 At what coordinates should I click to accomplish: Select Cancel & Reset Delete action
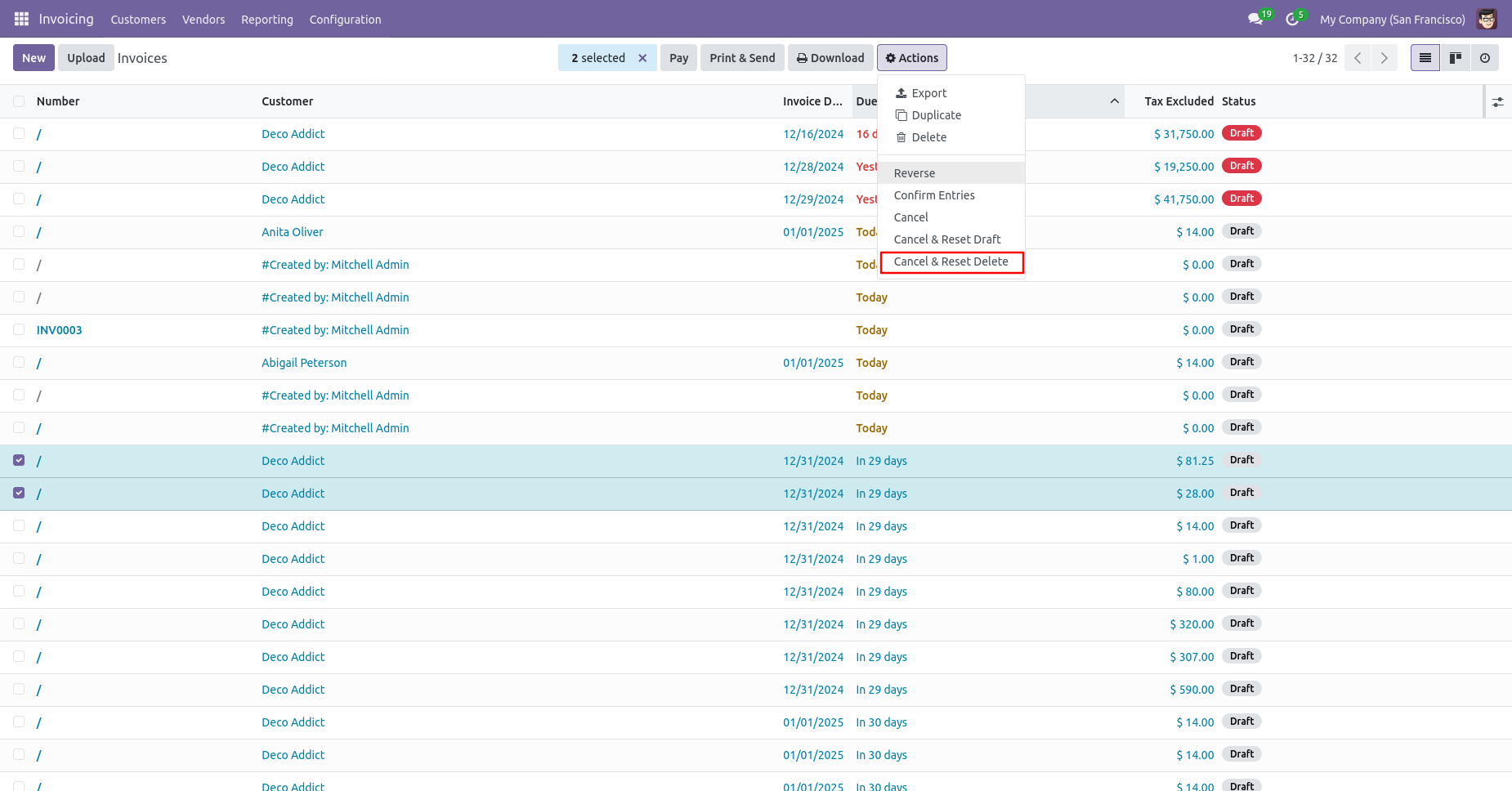tap(951, 261)
